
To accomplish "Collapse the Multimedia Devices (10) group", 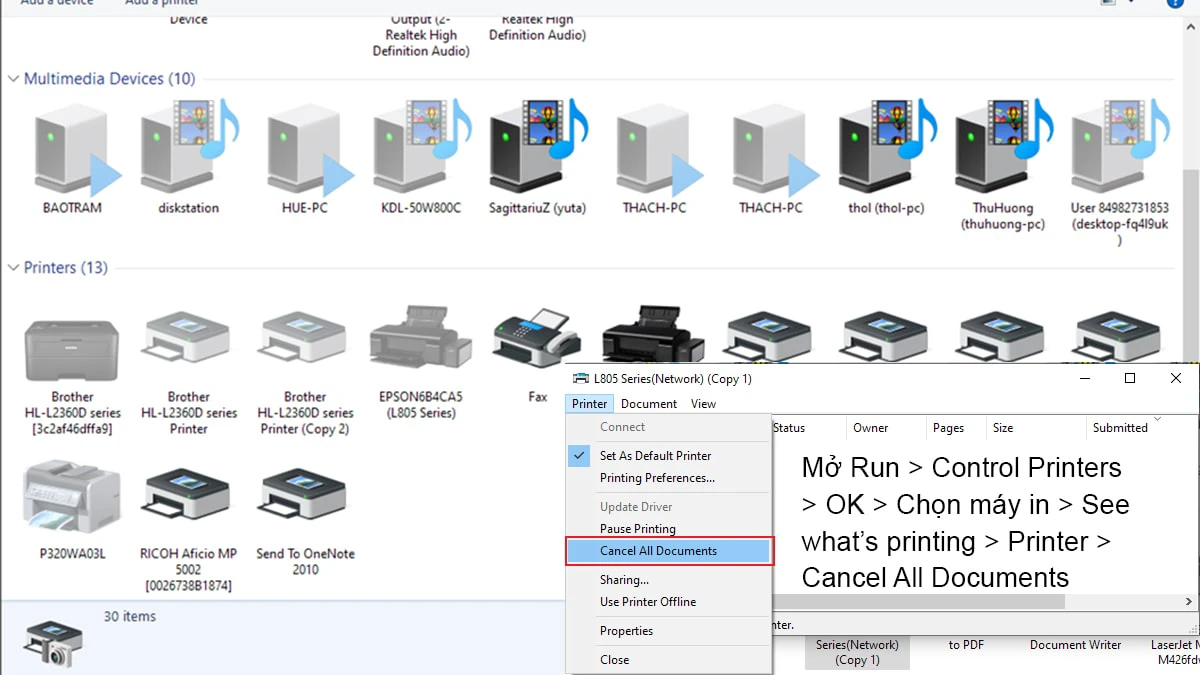I will pos(14,79).
